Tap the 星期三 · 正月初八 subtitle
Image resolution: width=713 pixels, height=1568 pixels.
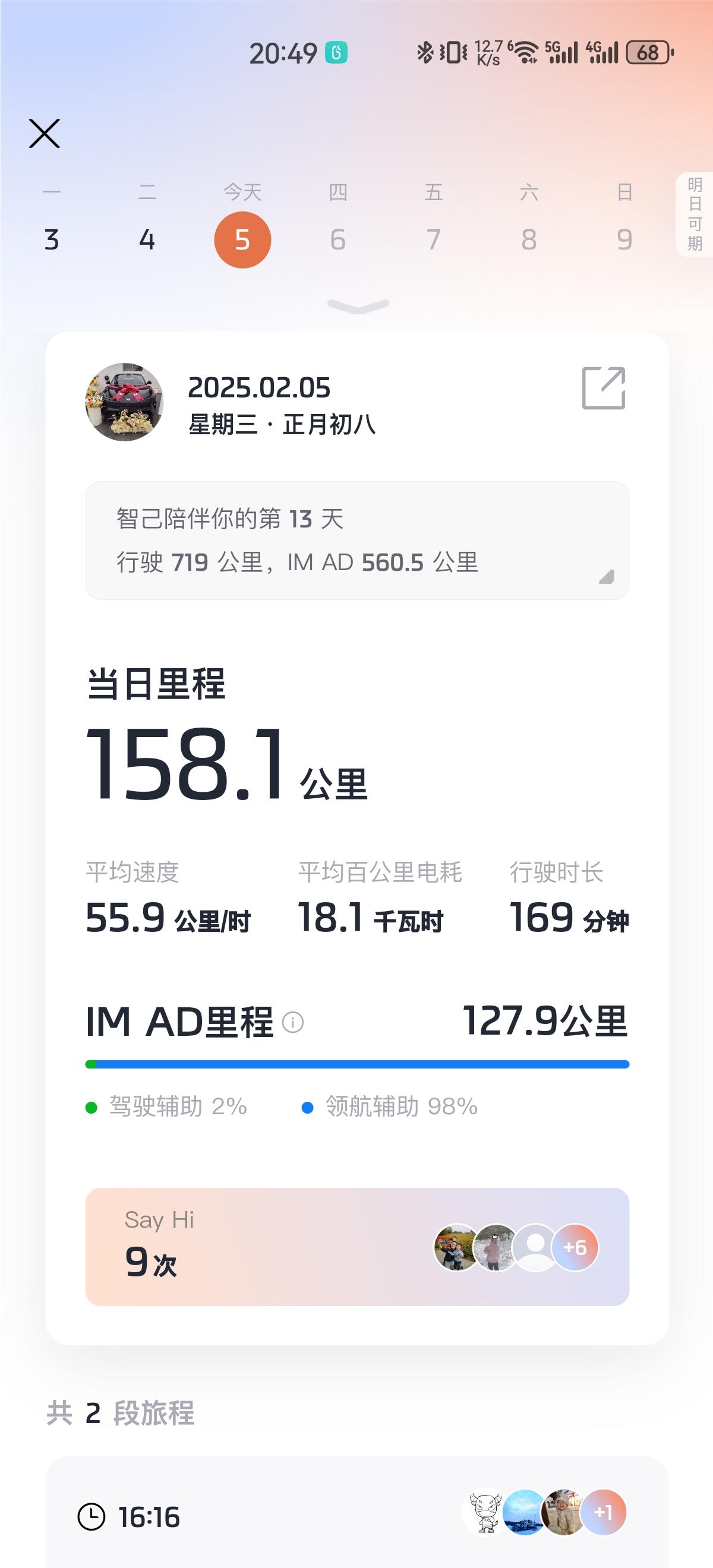click(282, 424)
